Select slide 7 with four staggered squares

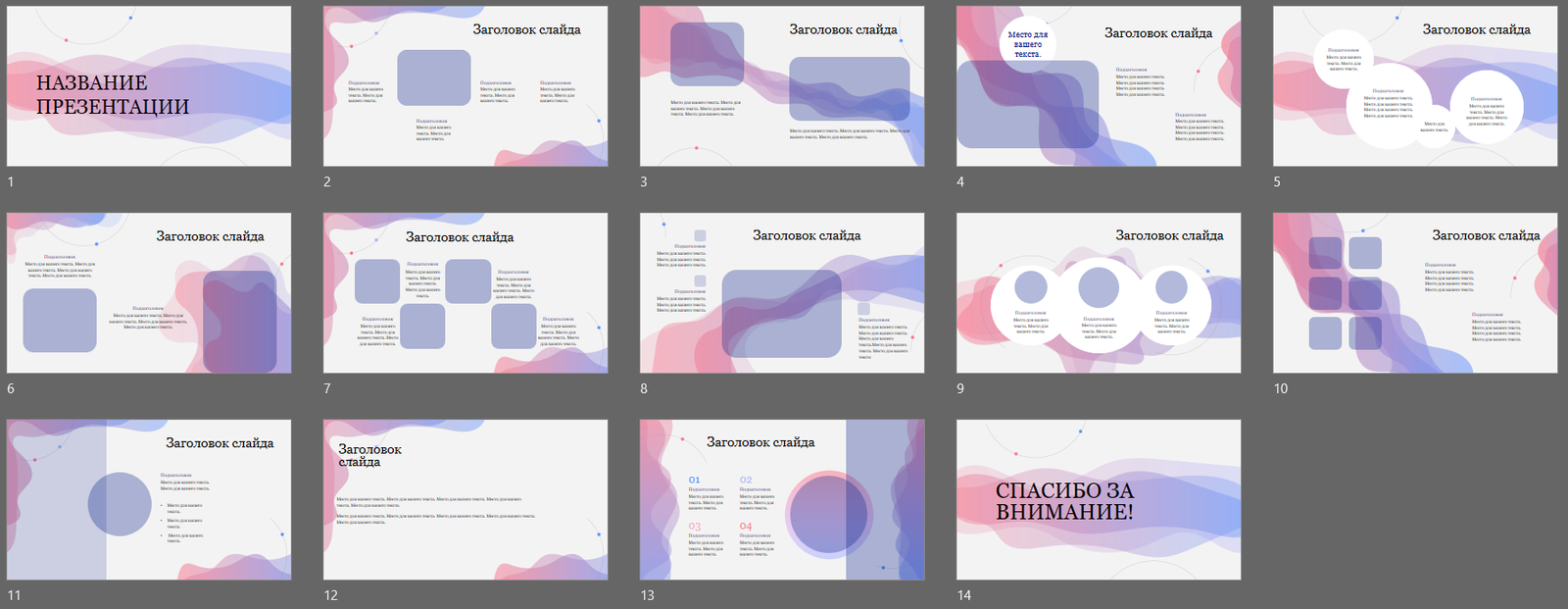coord(465,293)
